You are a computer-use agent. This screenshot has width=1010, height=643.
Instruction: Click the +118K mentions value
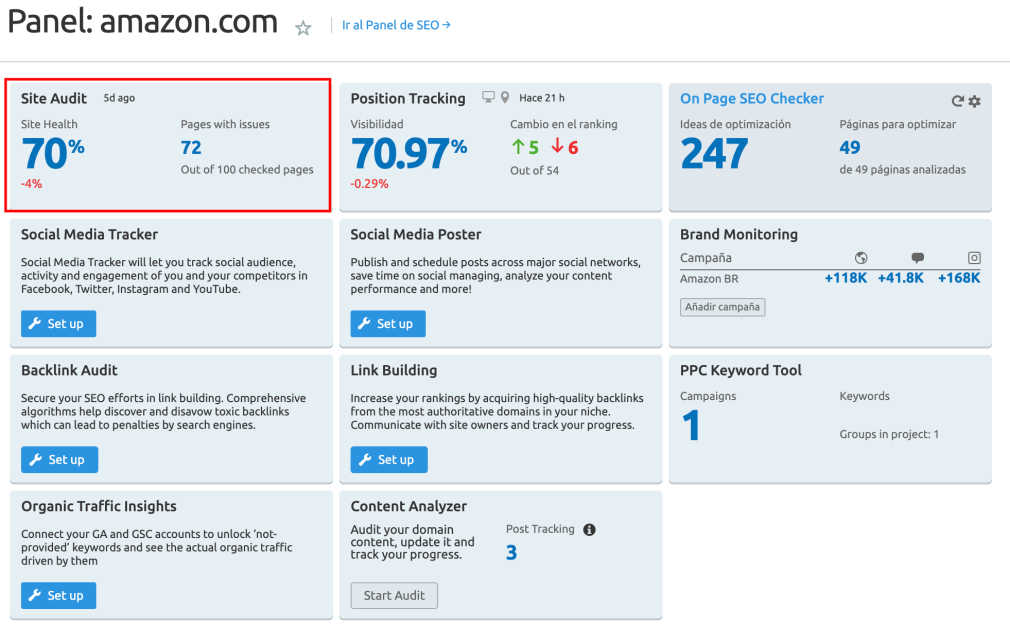[846, 278]
